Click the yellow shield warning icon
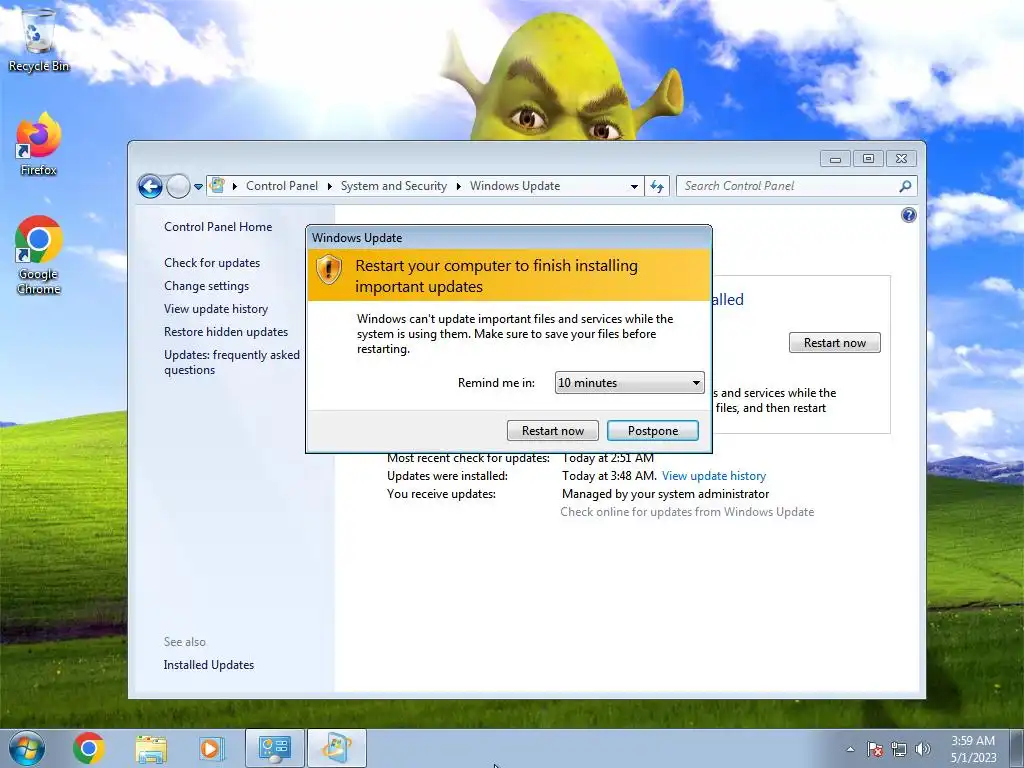1024x768 pixels. coord(329,269)
